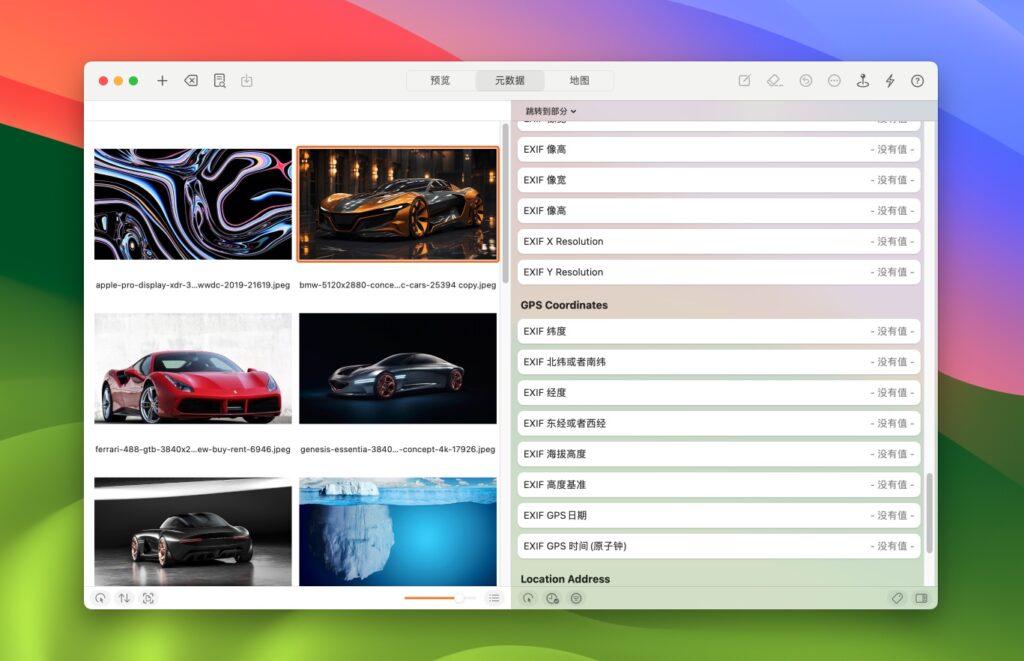Open the file inspector icon in the toolbar
This screenshot has width=1024, height=661.
[x=219, y=80]
